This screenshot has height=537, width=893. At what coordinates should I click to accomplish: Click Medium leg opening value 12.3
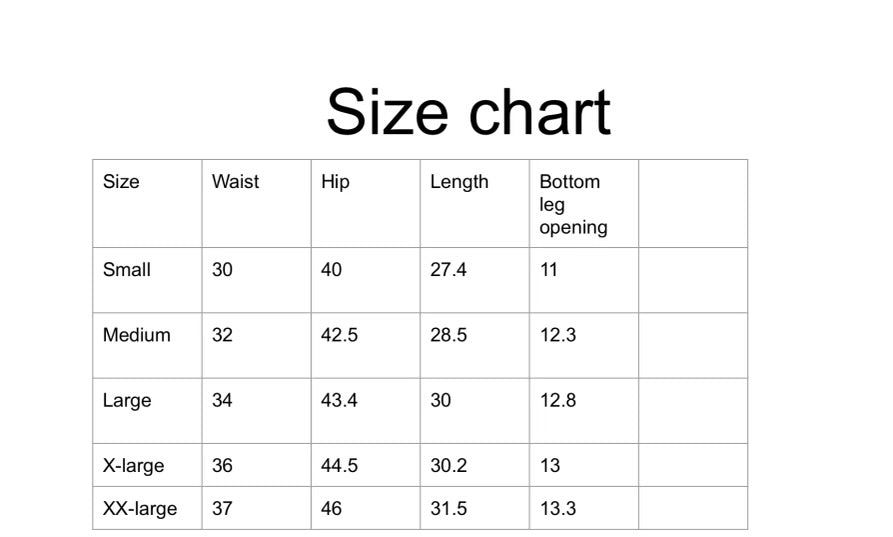pos(557,335)
